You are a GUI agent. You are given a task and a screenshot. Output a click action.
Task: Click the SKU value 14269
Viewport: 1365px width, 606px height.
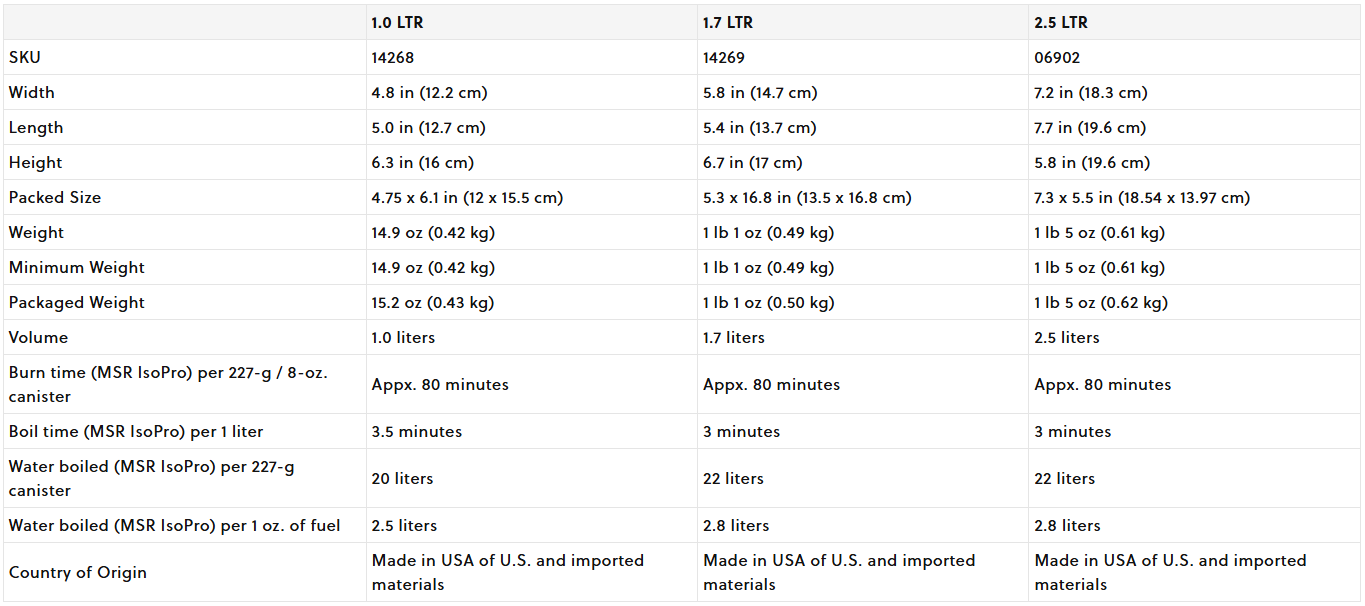tap(724, 57)
